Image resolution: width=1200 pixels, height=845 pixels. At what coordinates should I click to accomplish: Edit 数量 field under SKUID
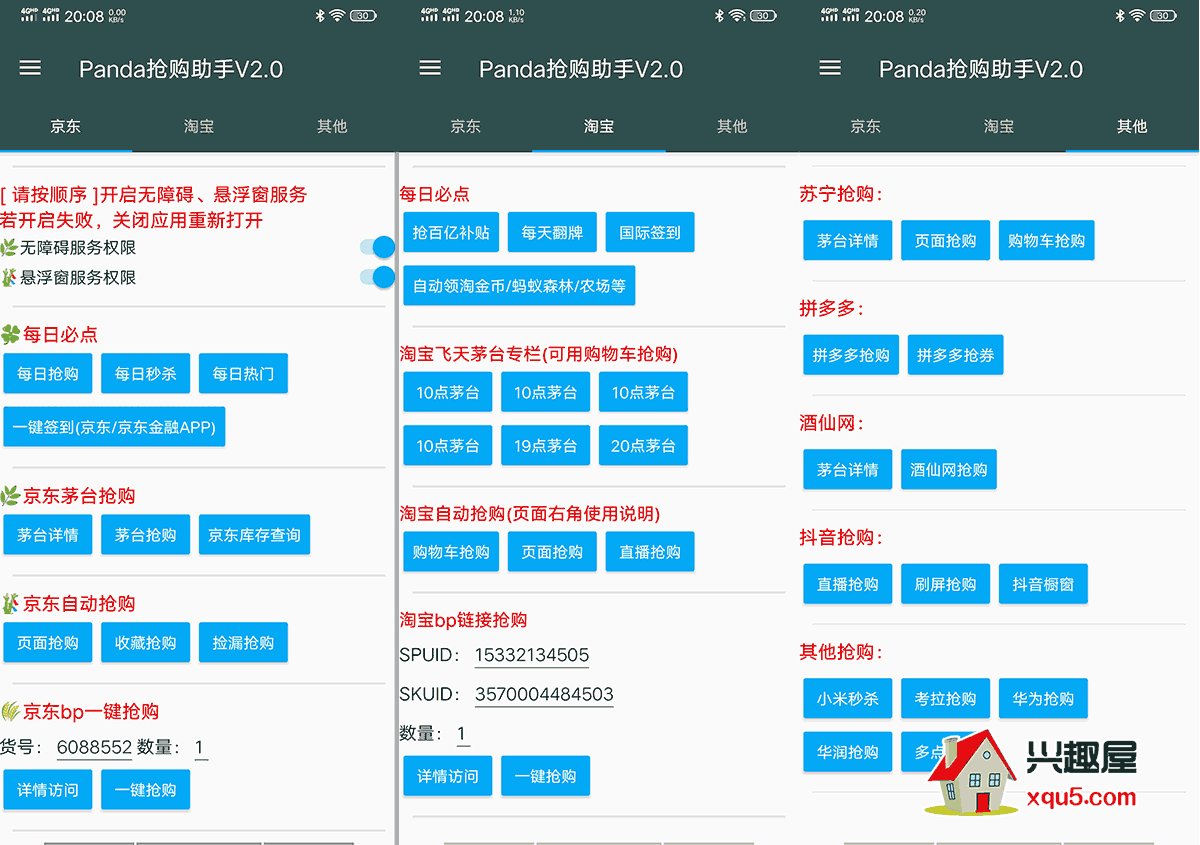pyautogui.click(x=462, y=734)
